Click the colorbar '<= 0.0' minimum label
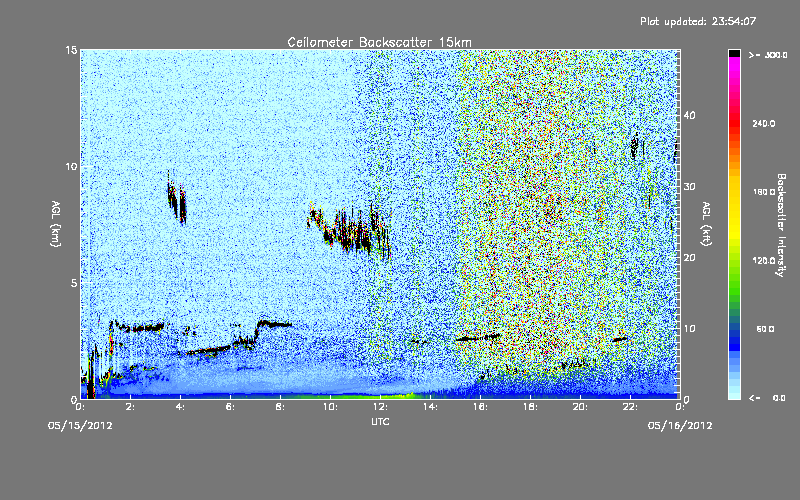Image resolution: width=800 pixels, height=500 pixels. tap(768, 398)
